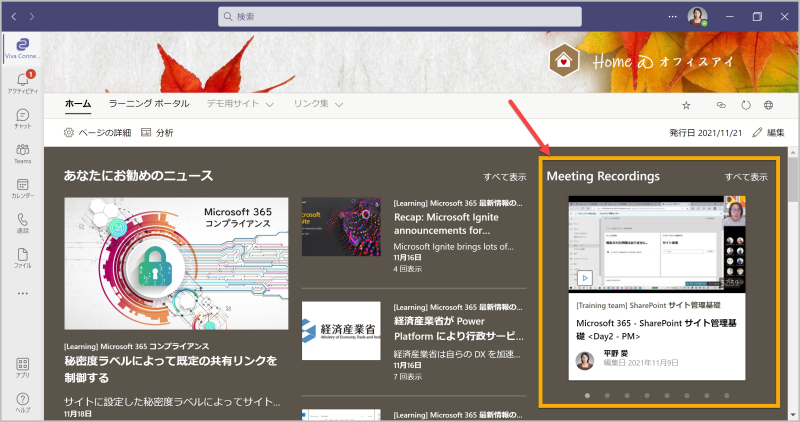Reload the page with refresh icon

746,105
